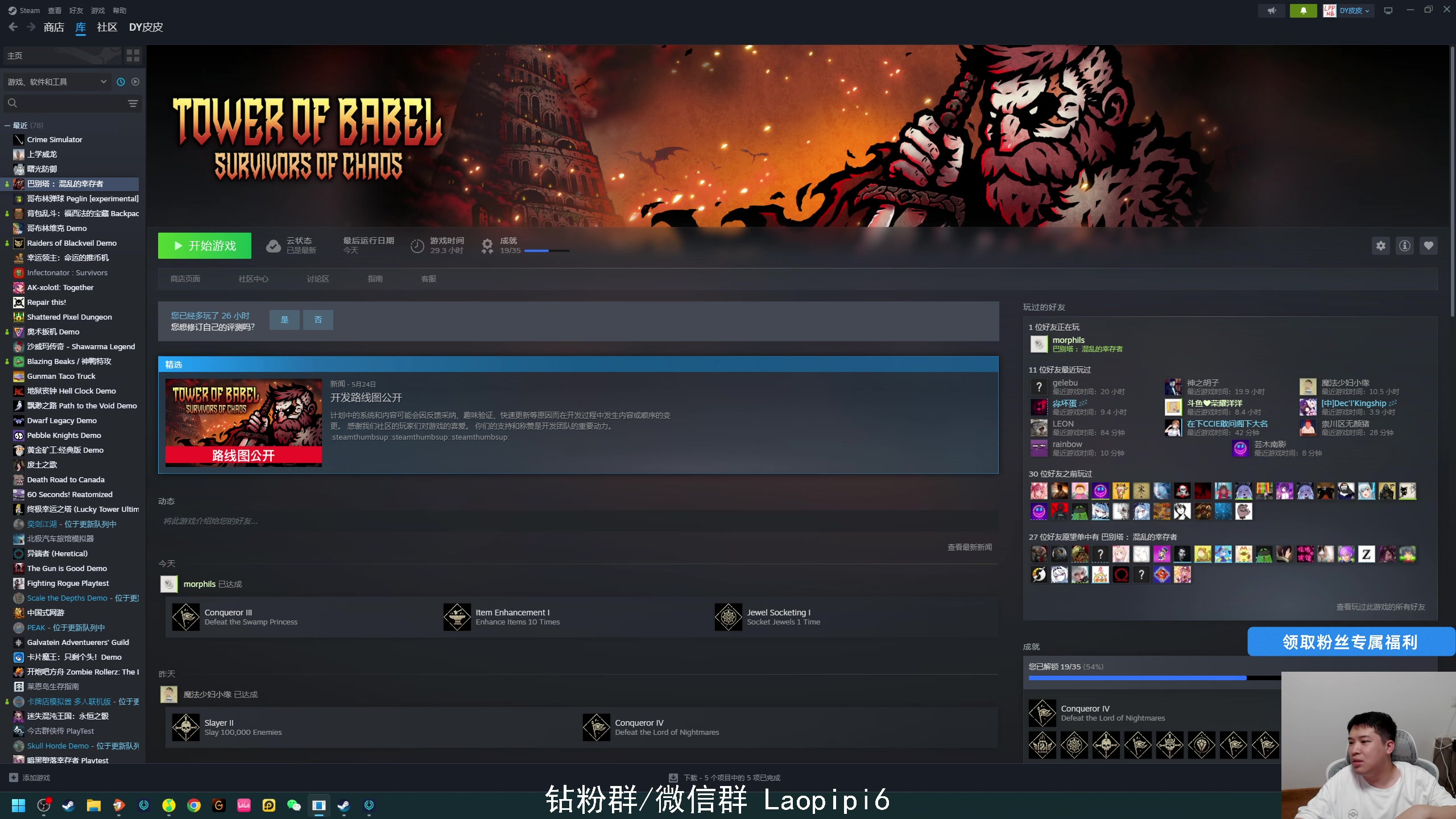
Task: Click 否 to decline review revision
Action: tap(318, 320)
